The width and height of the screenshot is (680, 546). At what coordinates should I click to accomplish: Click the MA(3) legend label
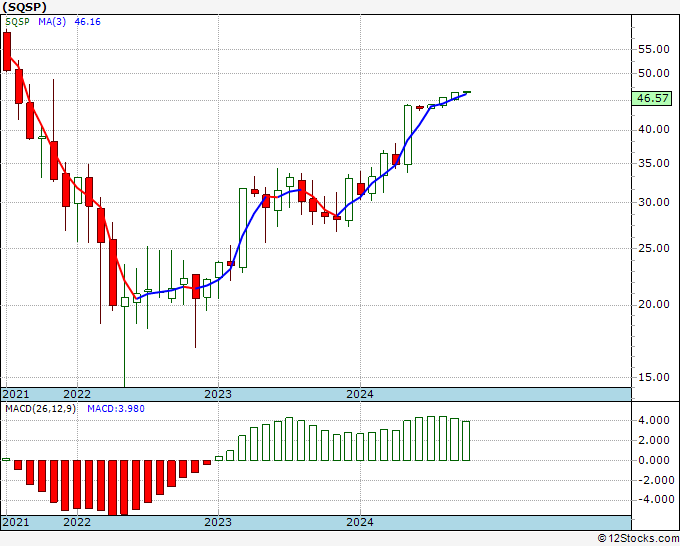52,22
